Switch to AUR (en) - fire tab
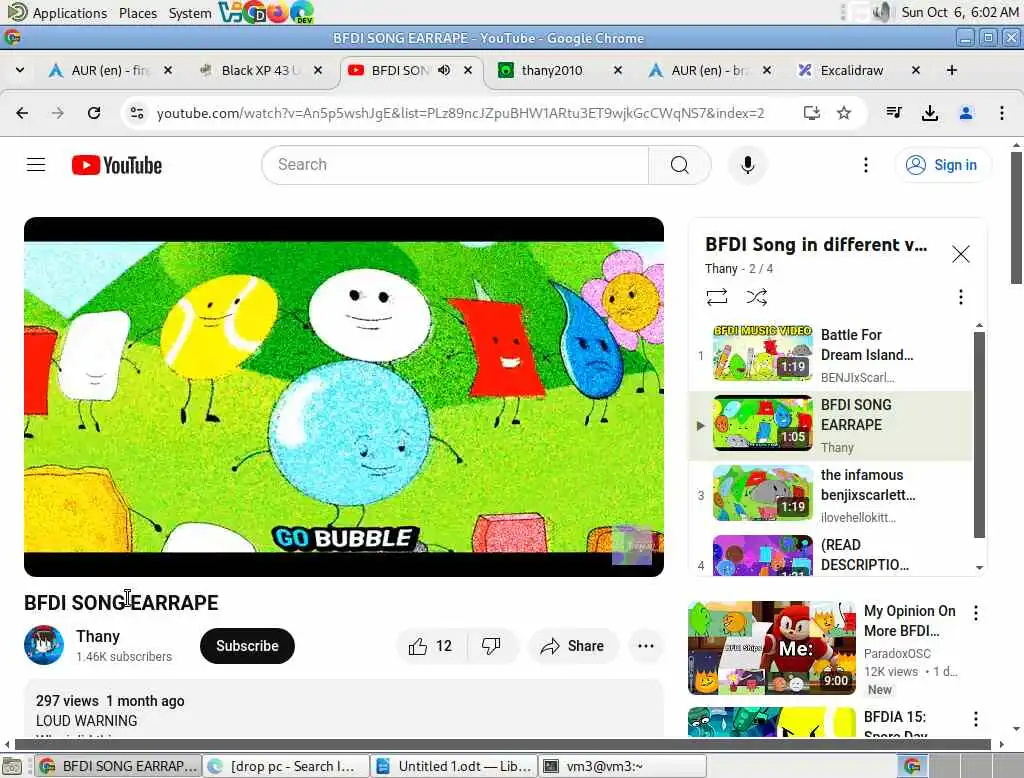The image size is (1024, 778). (109, 70)
